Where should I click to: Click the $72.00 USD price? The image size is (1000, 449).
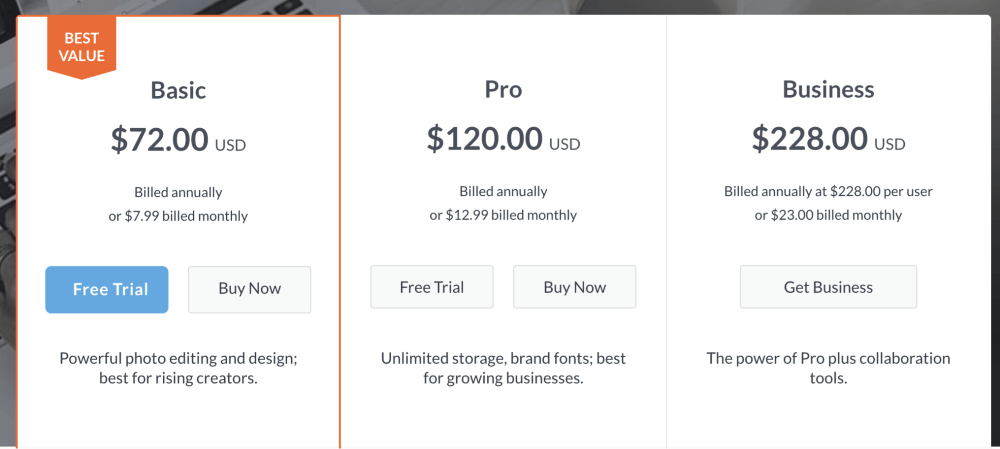tap(179, 140)
